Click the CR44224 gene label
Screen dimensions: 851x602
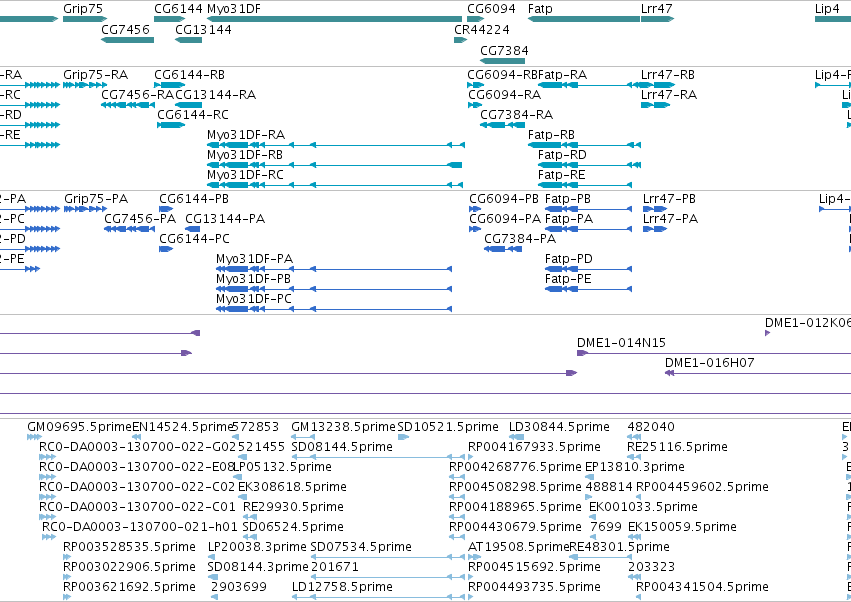(x=482, y=29)
